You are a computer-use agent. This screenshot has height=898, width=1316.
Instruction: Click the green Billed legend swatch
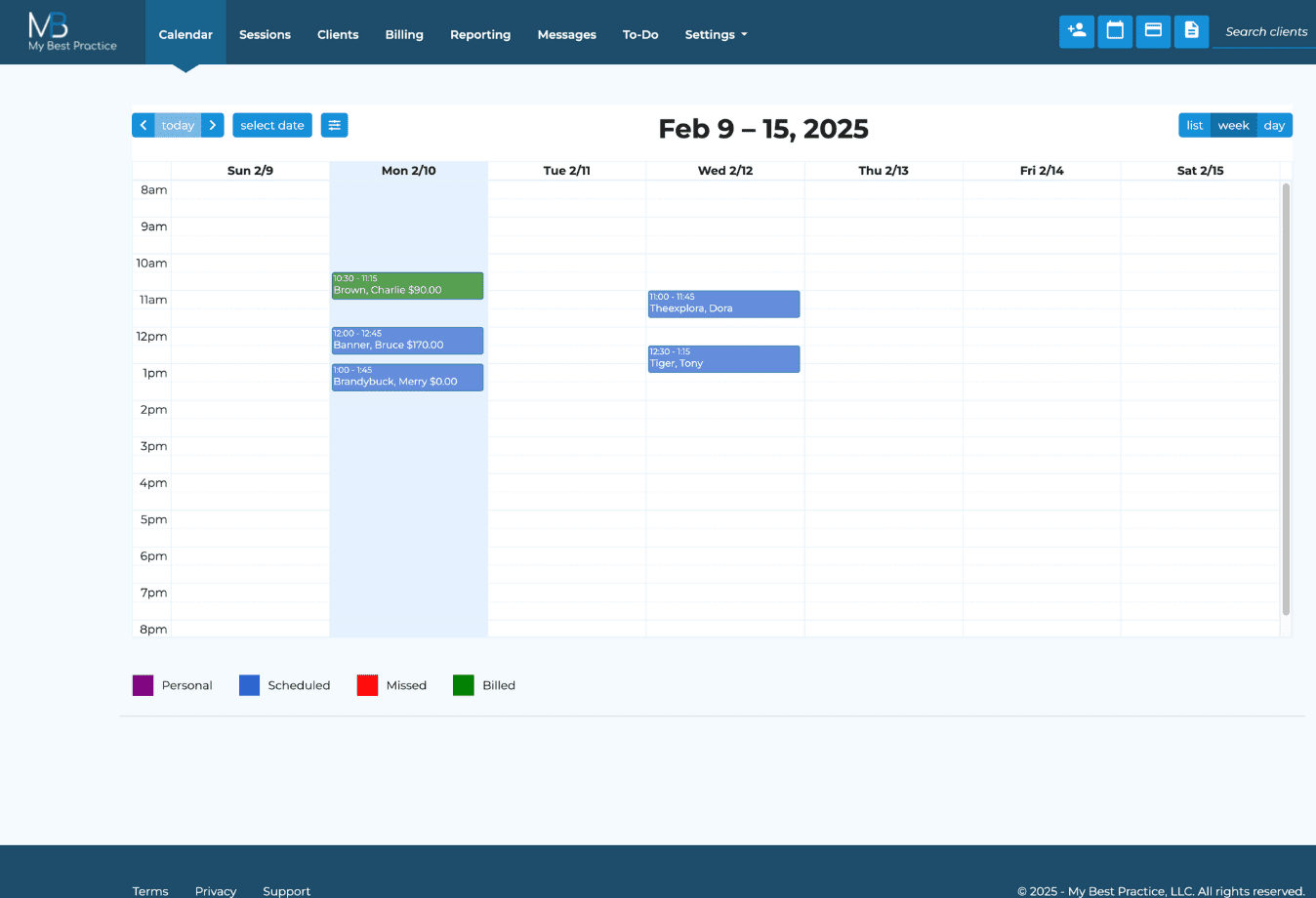click(x=463, y=685)
